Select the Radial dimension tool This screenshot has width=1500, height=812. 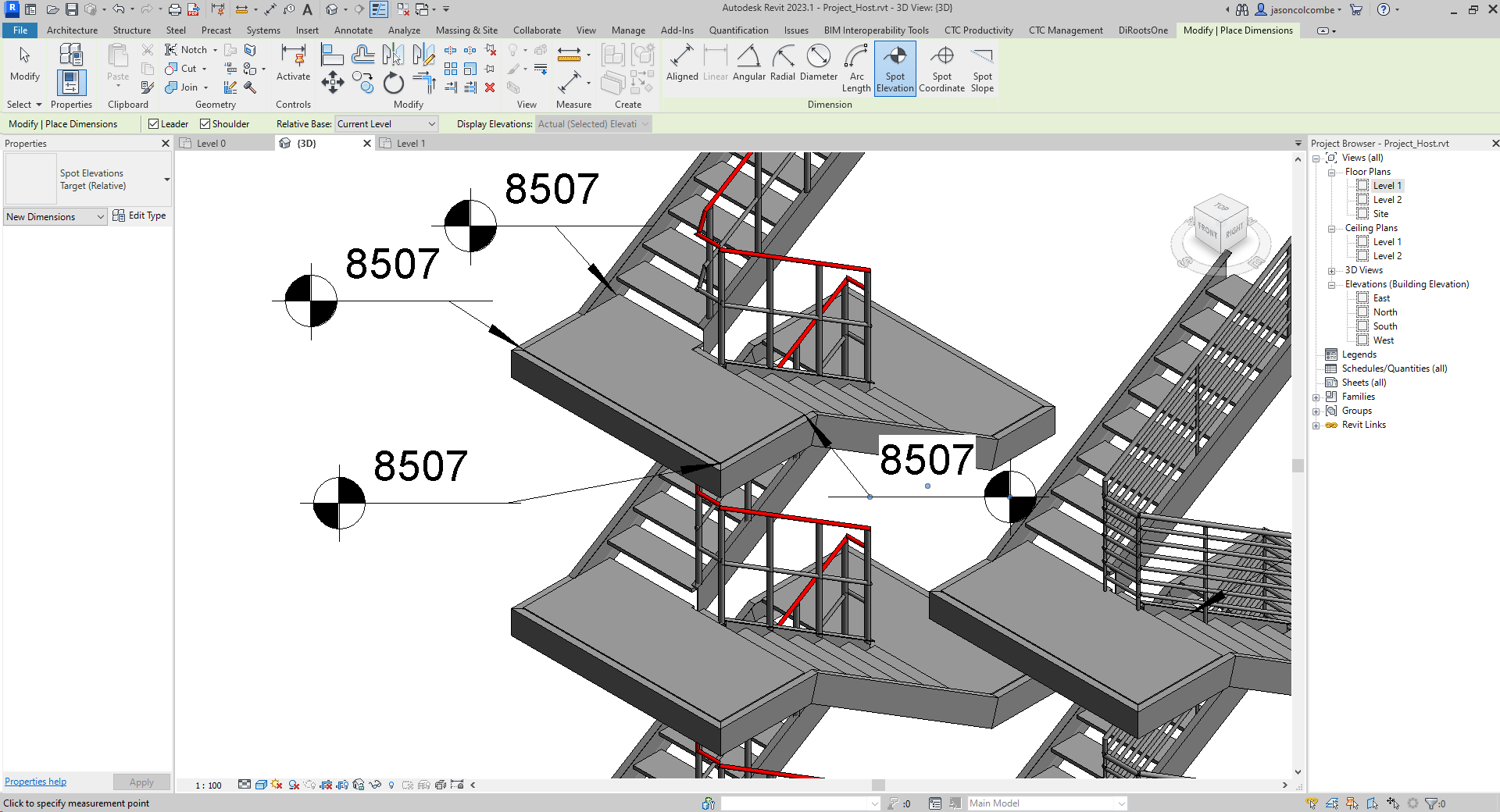coord(782,62)
